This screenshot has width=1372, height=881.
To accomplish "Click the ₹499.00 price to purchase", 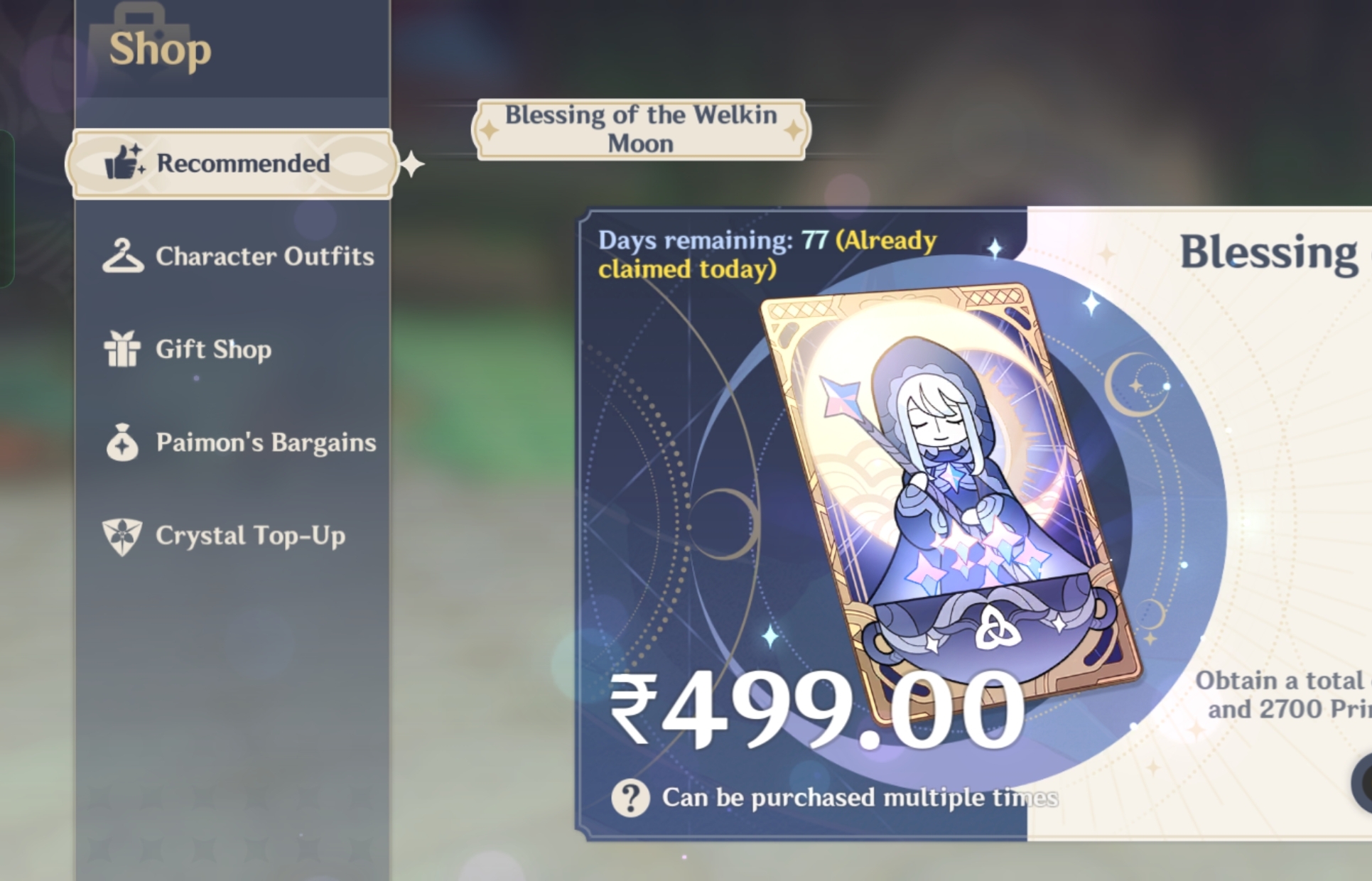I will [x=817, y=710].
